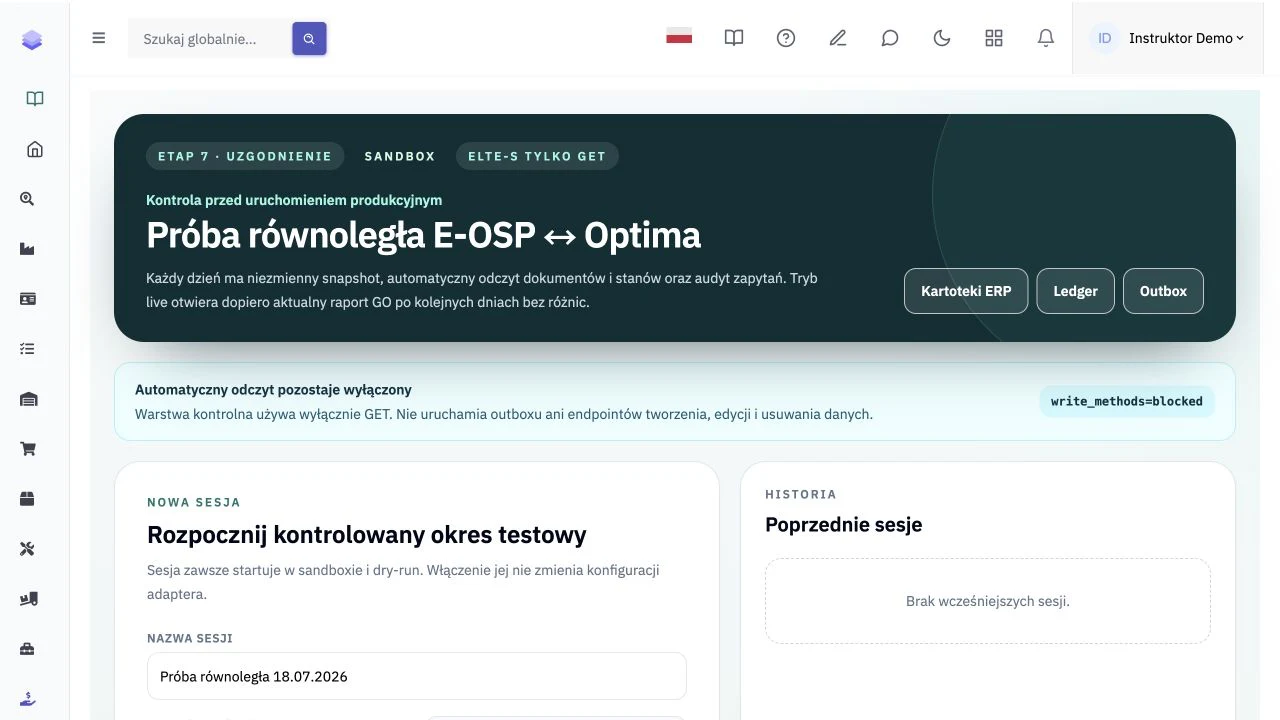Click the layered app logo icon
Screen dimensions: 1280x720
[32, 40]
